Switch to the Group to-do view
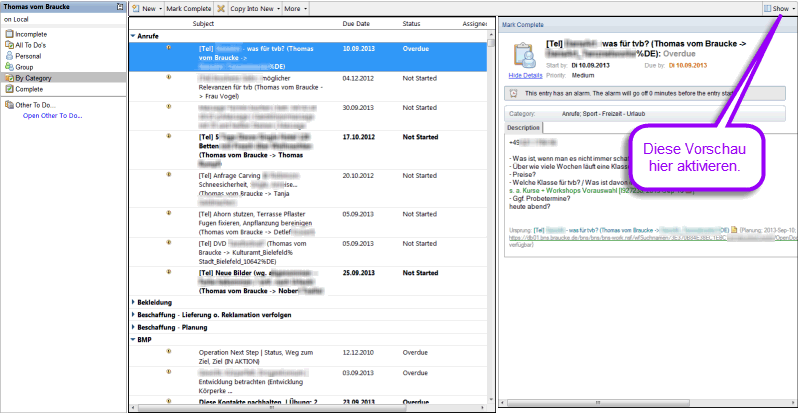Screen dimensions: 798x413 (x=26, y=67)
